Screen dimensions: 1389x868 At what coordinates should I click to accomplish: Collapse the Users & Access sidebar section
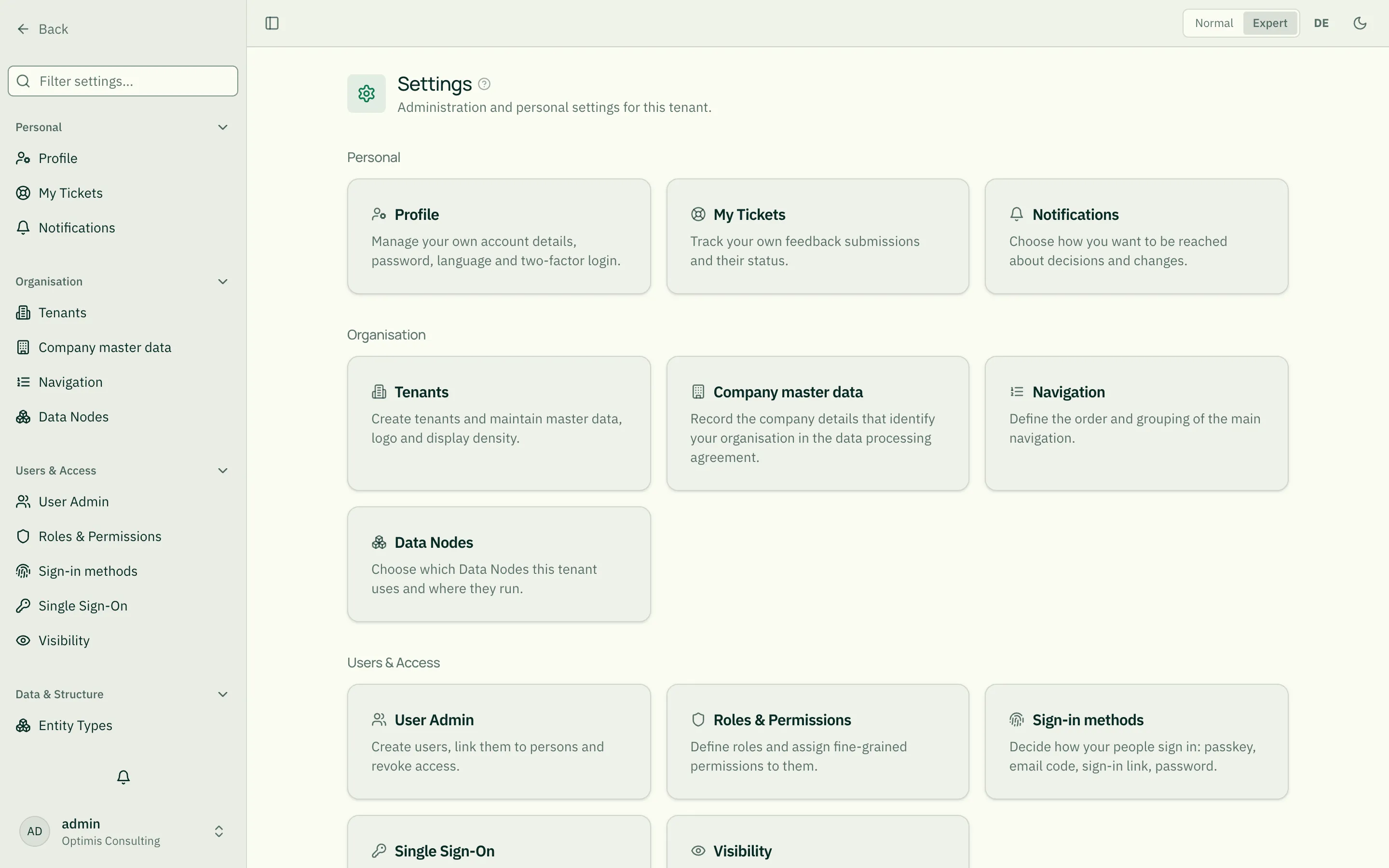(x=223, y=471)
